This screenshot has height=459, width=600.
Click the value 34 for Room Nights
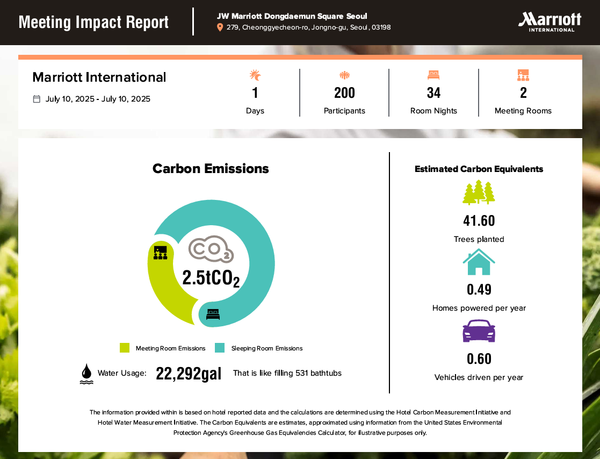coord(434,93)
